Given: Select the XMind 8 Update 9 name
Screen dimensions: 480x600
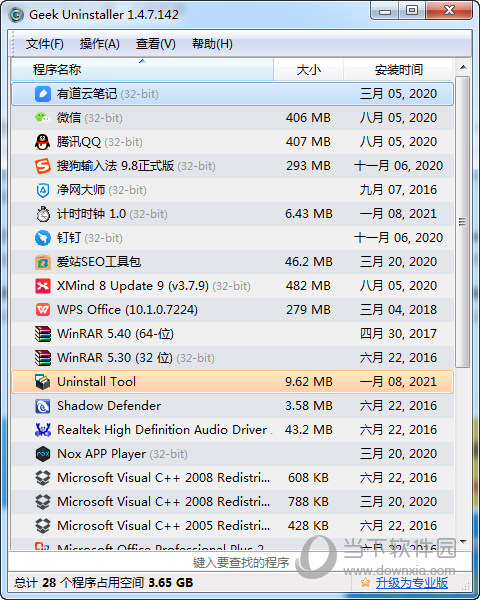Looking at the screenshot, I should 133,286.
